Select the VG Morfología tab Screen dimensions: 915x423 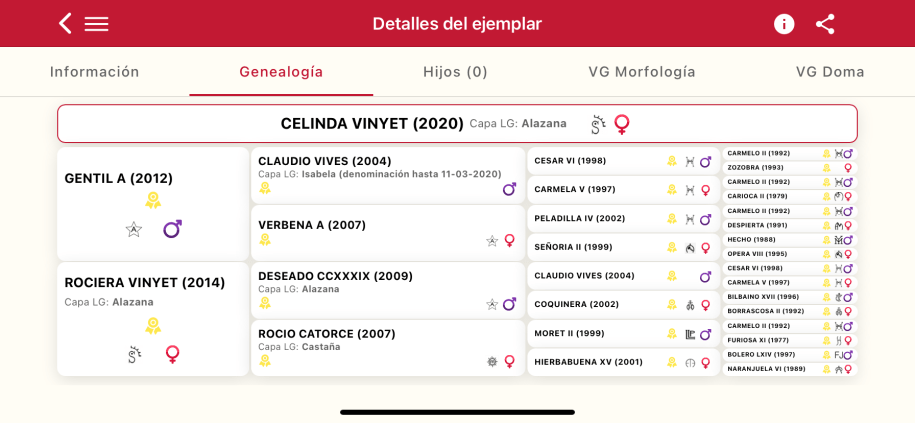642,72
